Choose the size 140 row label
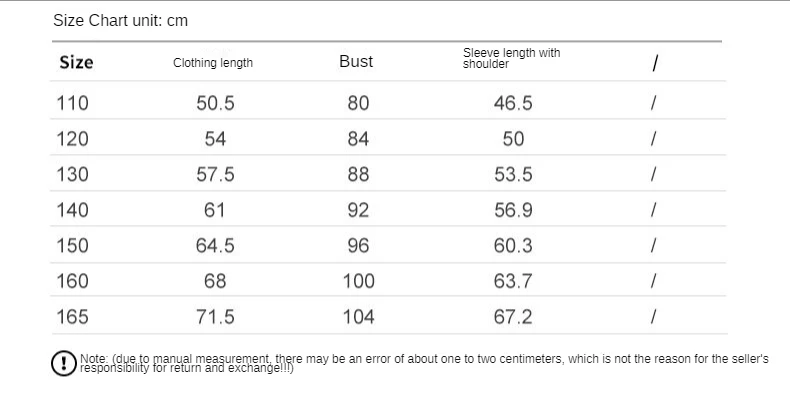790x397 pixels. click(73, 210)
